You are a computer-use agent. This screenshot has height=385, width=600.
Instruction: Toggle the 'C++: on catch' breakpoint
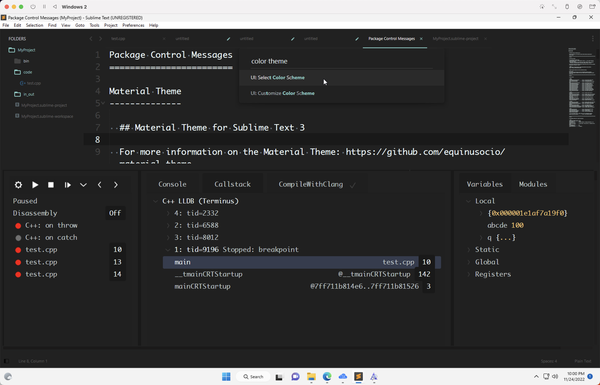click(18, 238)
